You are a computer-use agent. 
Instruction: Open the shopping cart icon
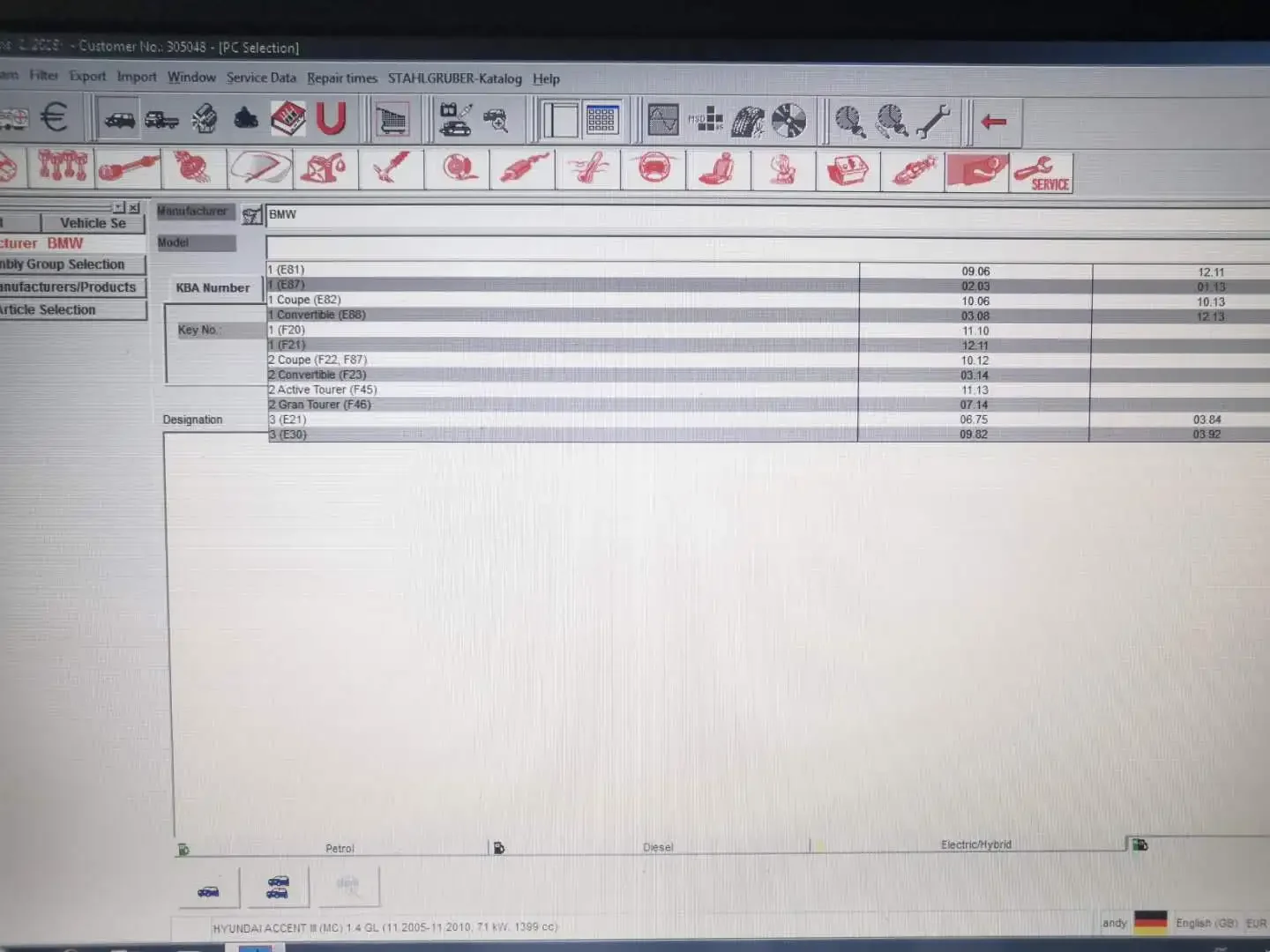(392, 120)
